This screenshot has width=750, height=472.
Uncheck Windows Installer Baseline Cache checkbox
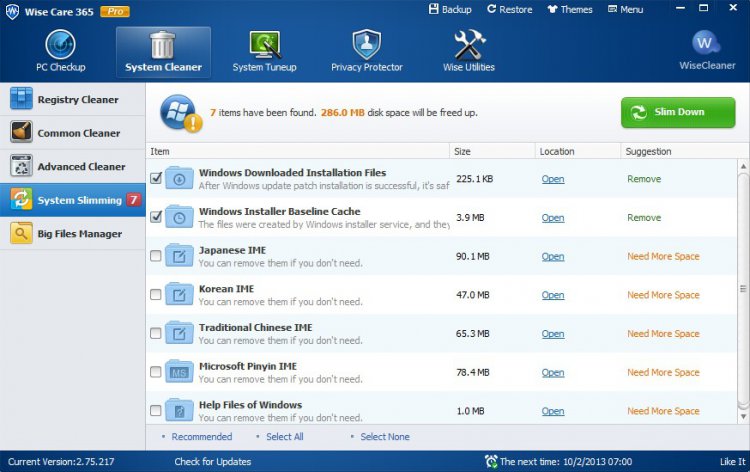coord(156,217)
